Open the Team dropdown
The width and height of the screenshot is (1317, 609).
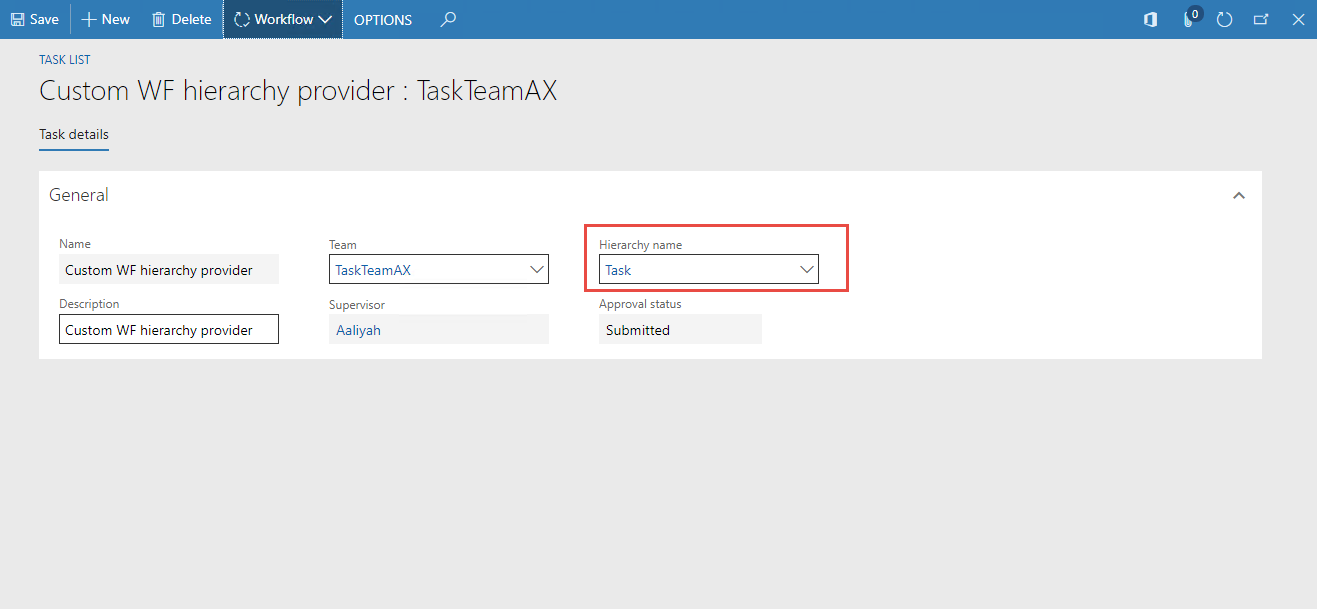click(537, 269)
